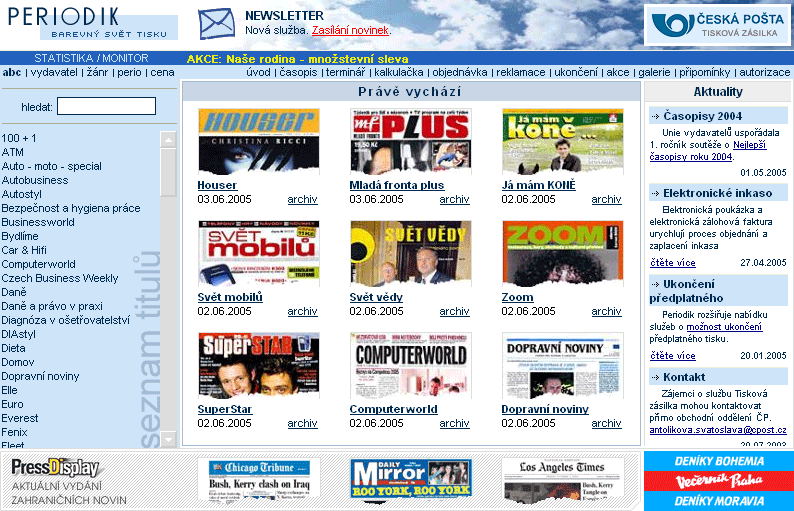Open the Daily Mirror newspaper banner
Screen dimensions: 794x511
pos(410,478)
